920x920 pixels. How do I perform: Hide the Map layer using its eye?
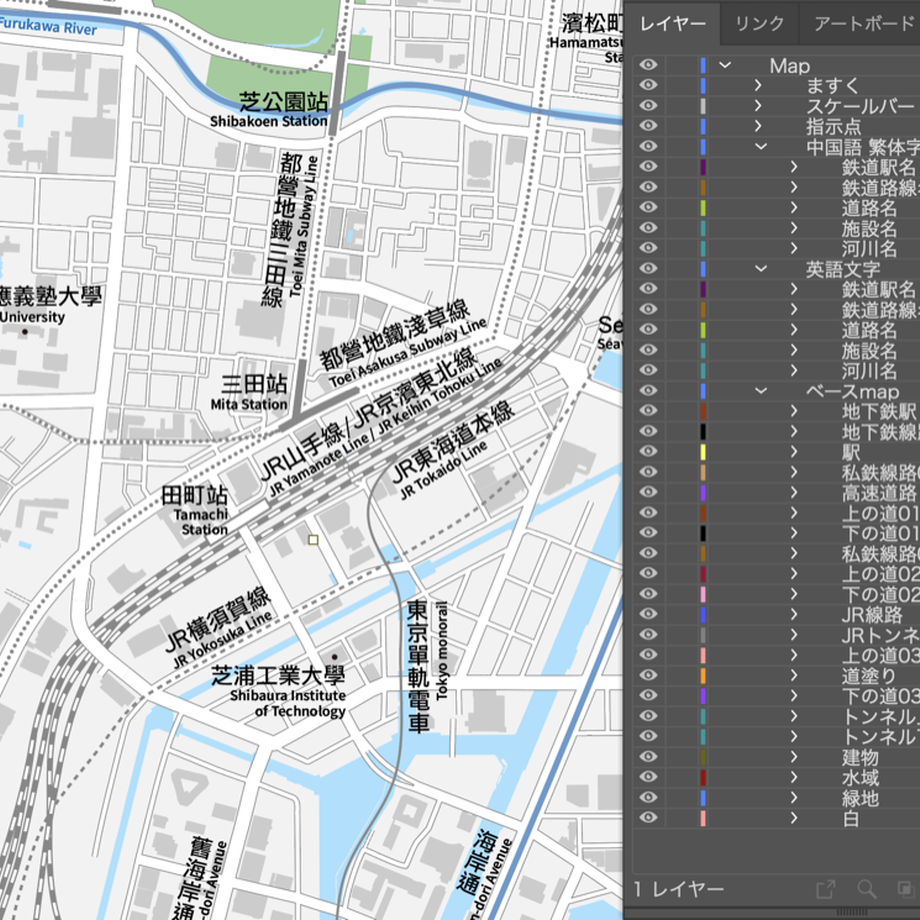tap(648, 65)
